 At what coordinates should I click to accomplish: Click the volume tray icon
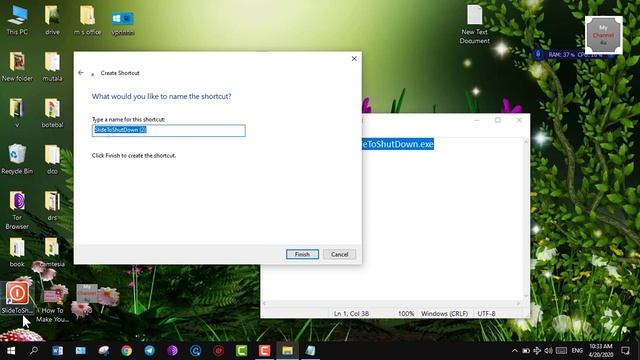[548, 351]
